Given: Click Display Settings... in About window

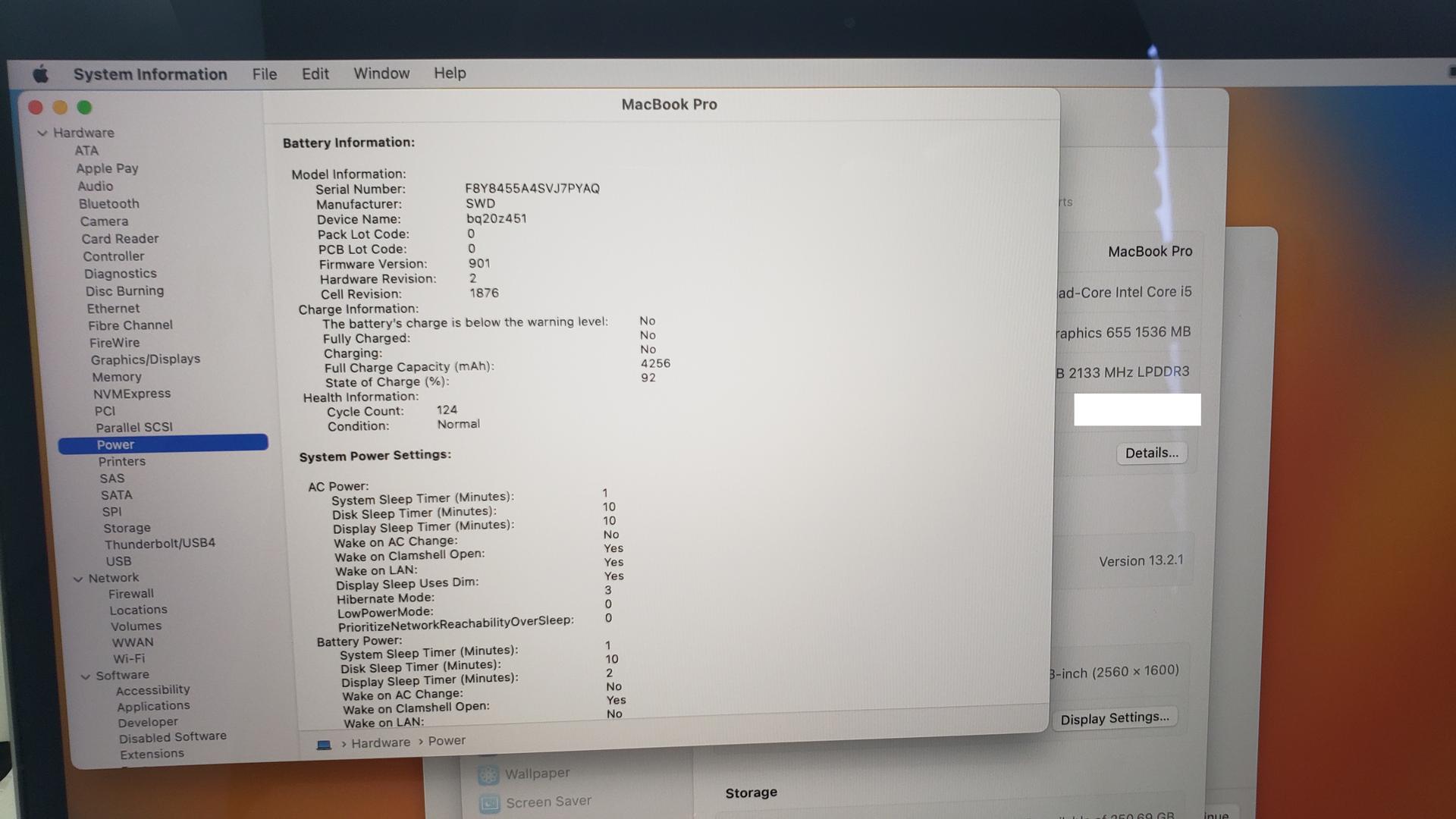Looking at the screenshot, I should (1115, 718).
